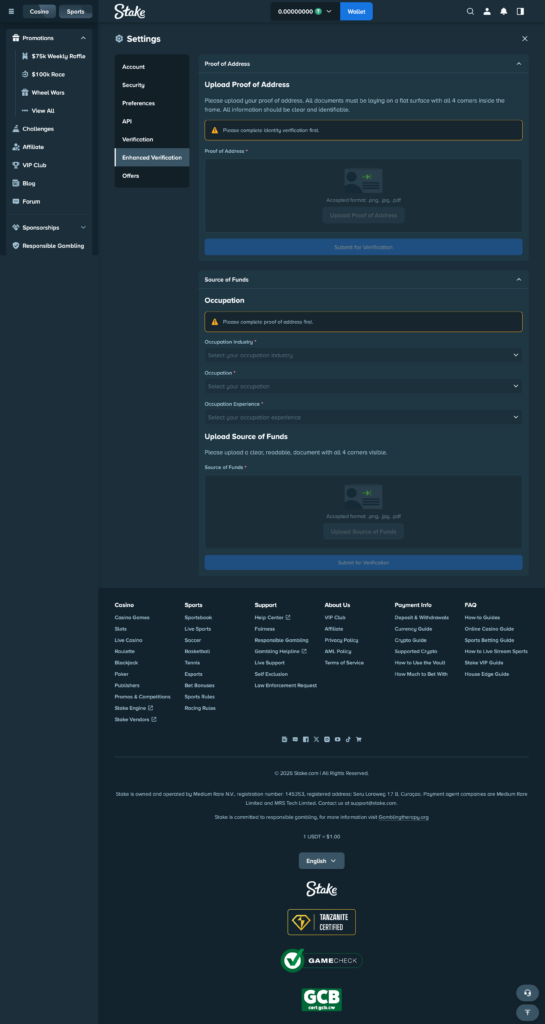Viewport: 545px width, 1024px height.
Task: Open the YouTube icon in footer
Action: pos(337,739)
